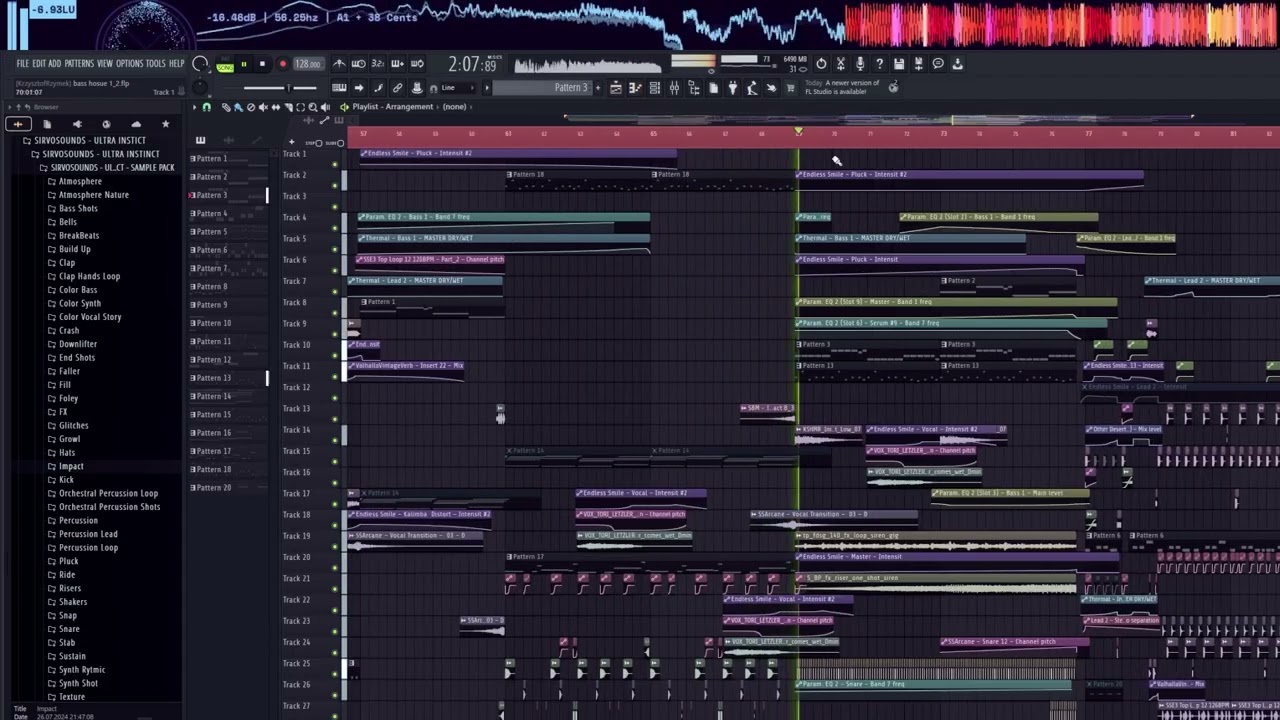Mute Track 4 with its green LED
Screen dimensions: 1280x720
[335, 228]
